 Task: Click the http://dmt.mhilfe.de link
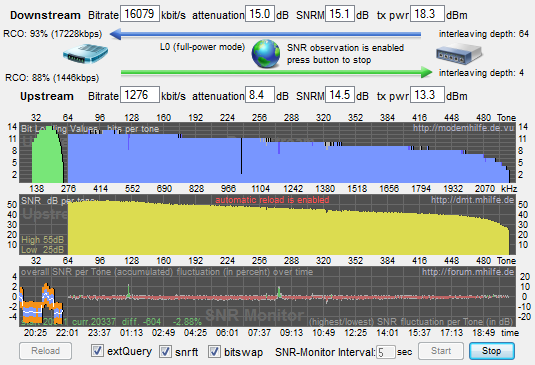pyautogui.click(x=472, y=200)
